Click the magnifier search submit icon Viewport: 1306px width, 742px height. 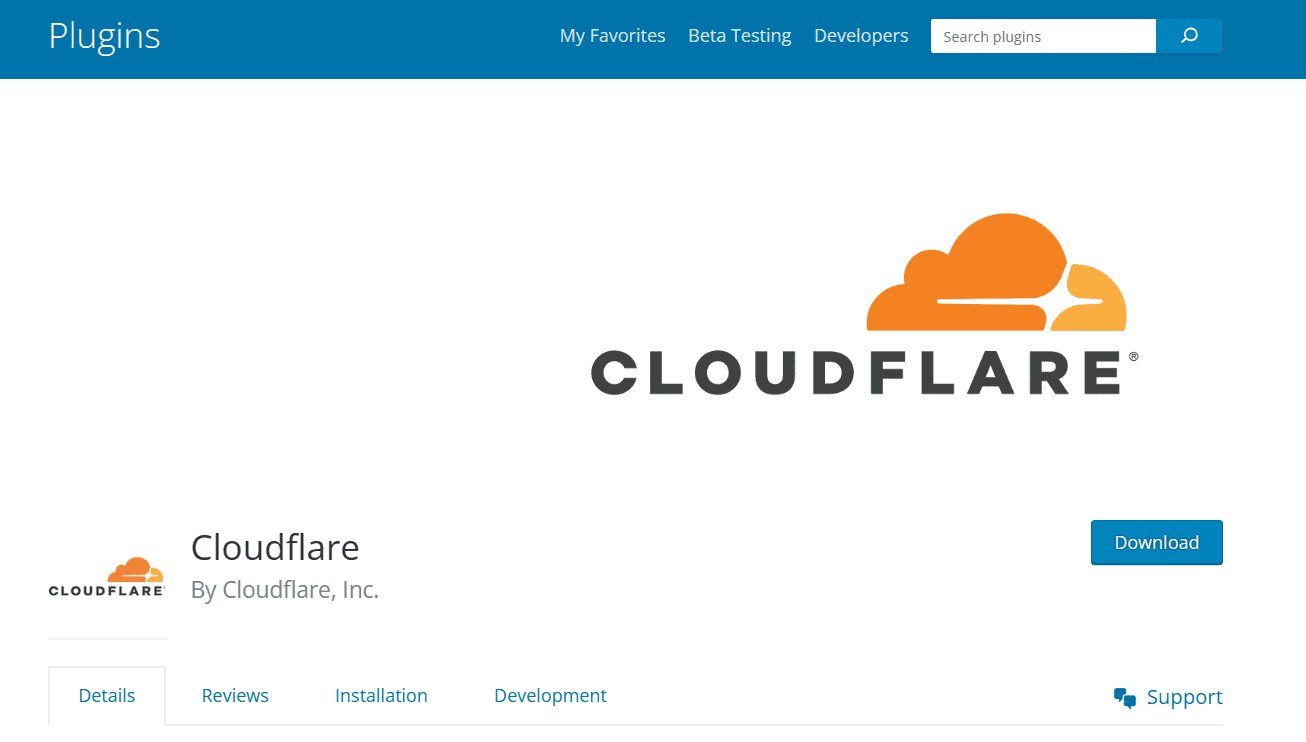[x=1189, y=36]
